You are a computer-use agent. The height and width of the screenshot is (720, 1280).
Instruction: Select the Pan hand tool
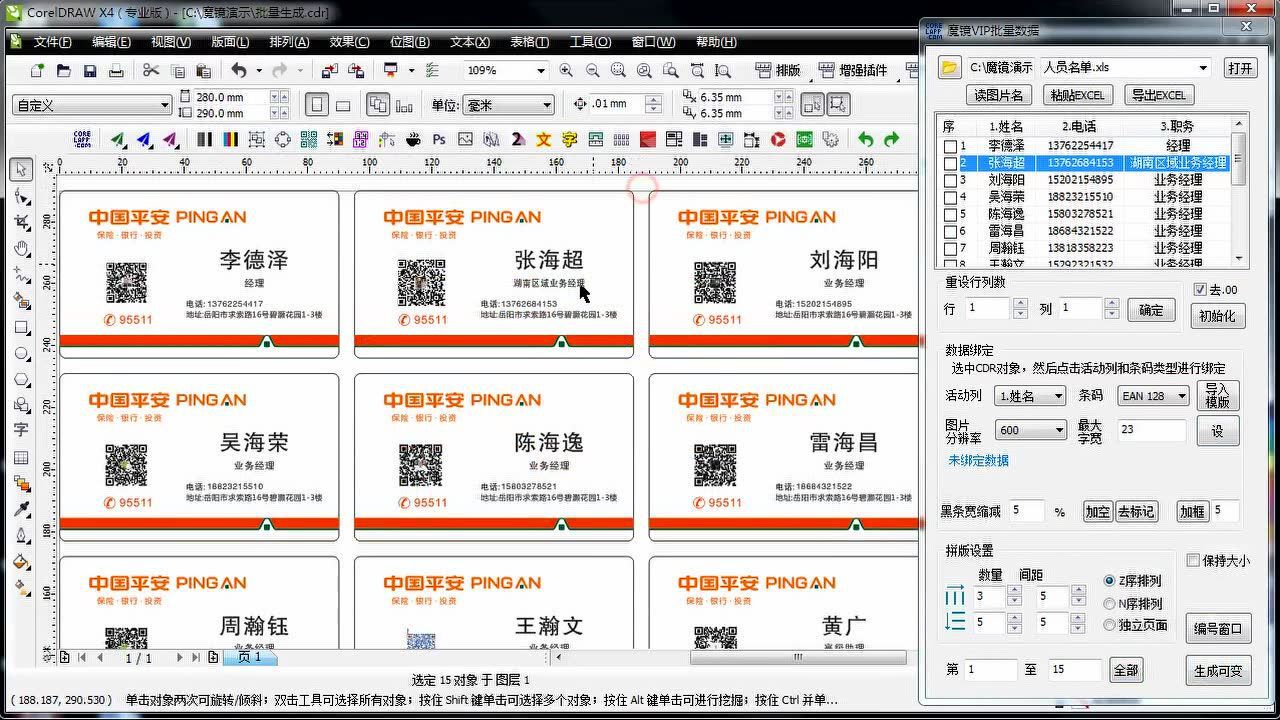21,248
